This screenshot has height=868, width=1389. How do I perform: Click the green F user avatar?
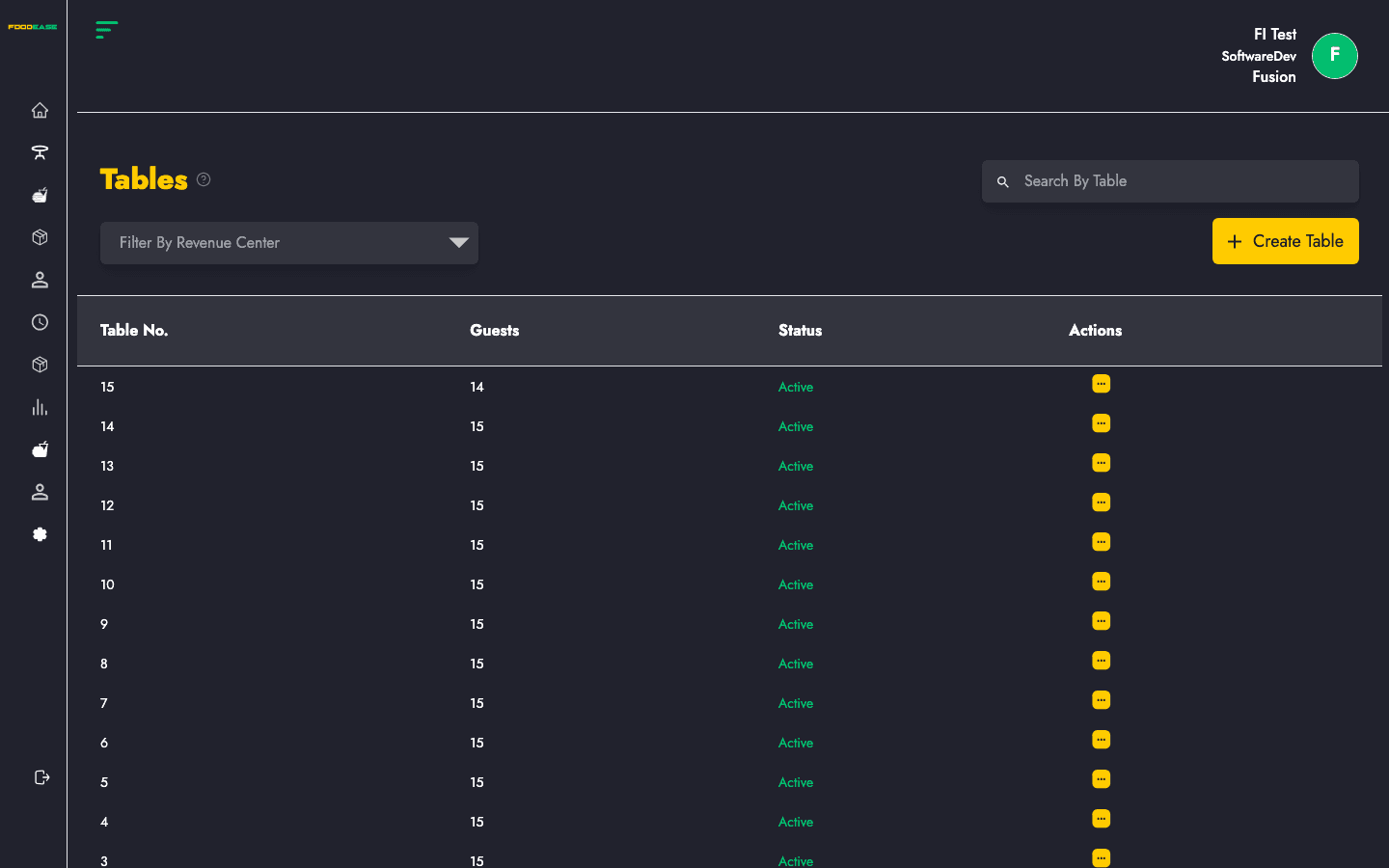click(x=1335, y=56)
